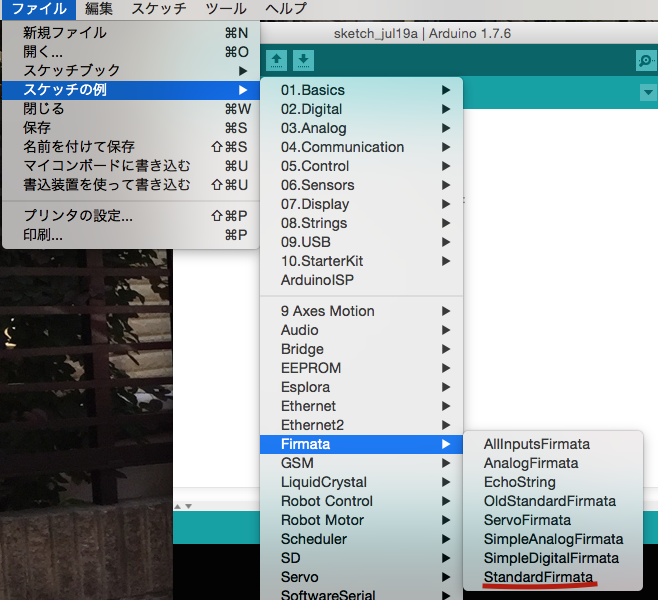Screen dimensions: 658x600
Task: Expand the 03.Analog examples submenu
Action: (361, 128)
